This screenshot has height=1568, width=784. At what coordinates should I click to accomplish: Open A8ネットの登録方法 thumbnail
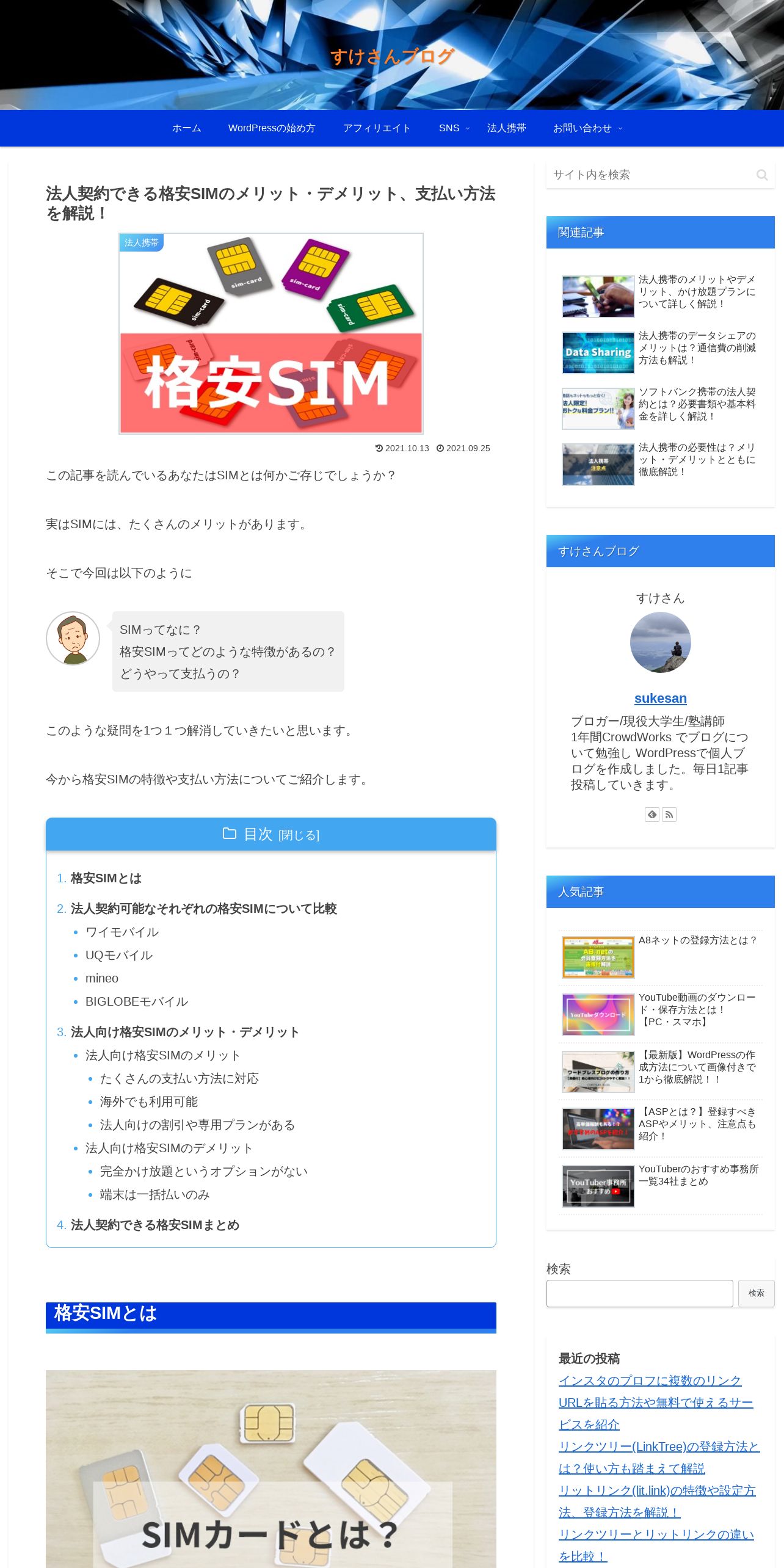click(598, 957)
